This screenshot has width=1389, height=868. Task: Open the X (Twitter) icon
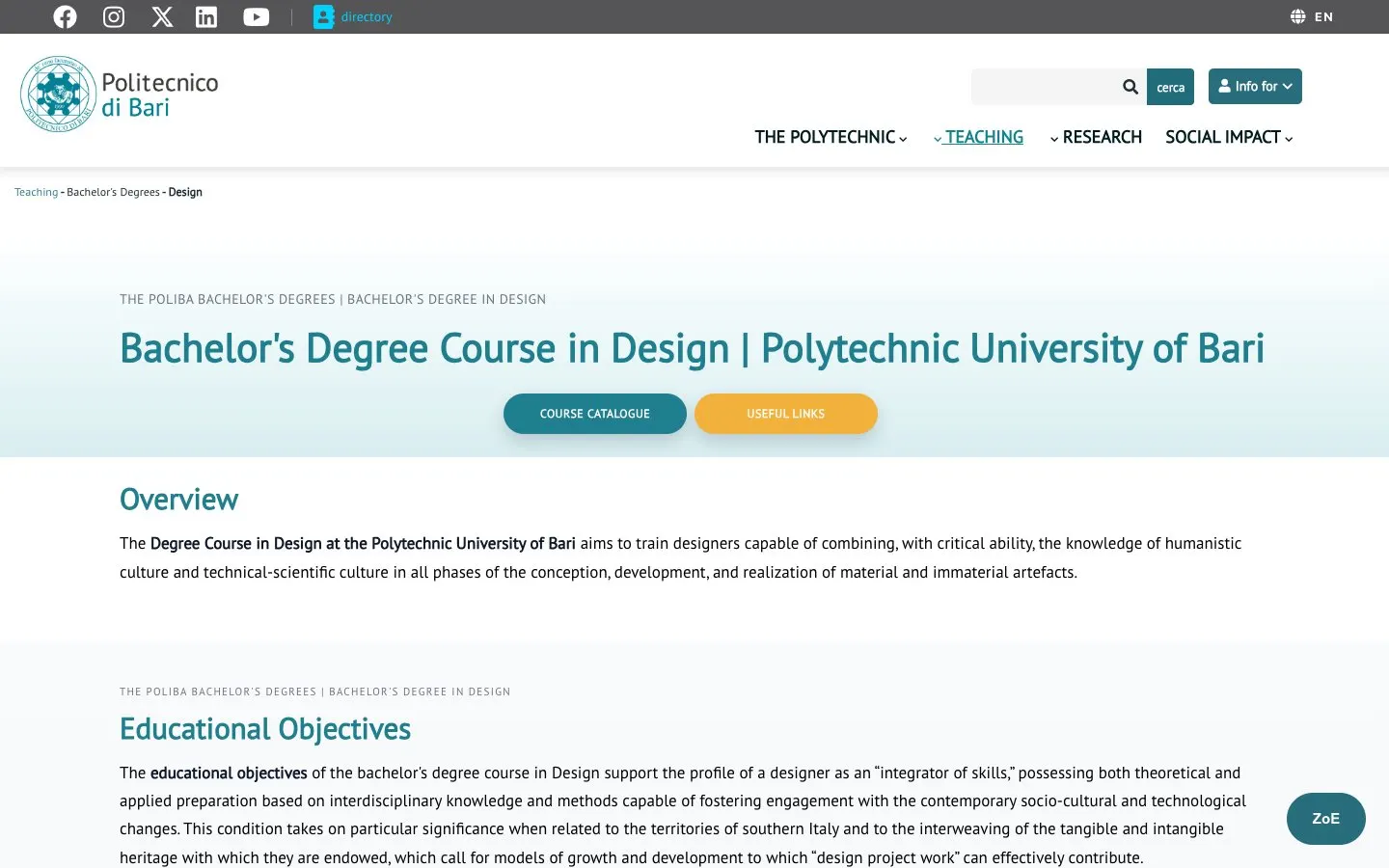coord(162,16)
